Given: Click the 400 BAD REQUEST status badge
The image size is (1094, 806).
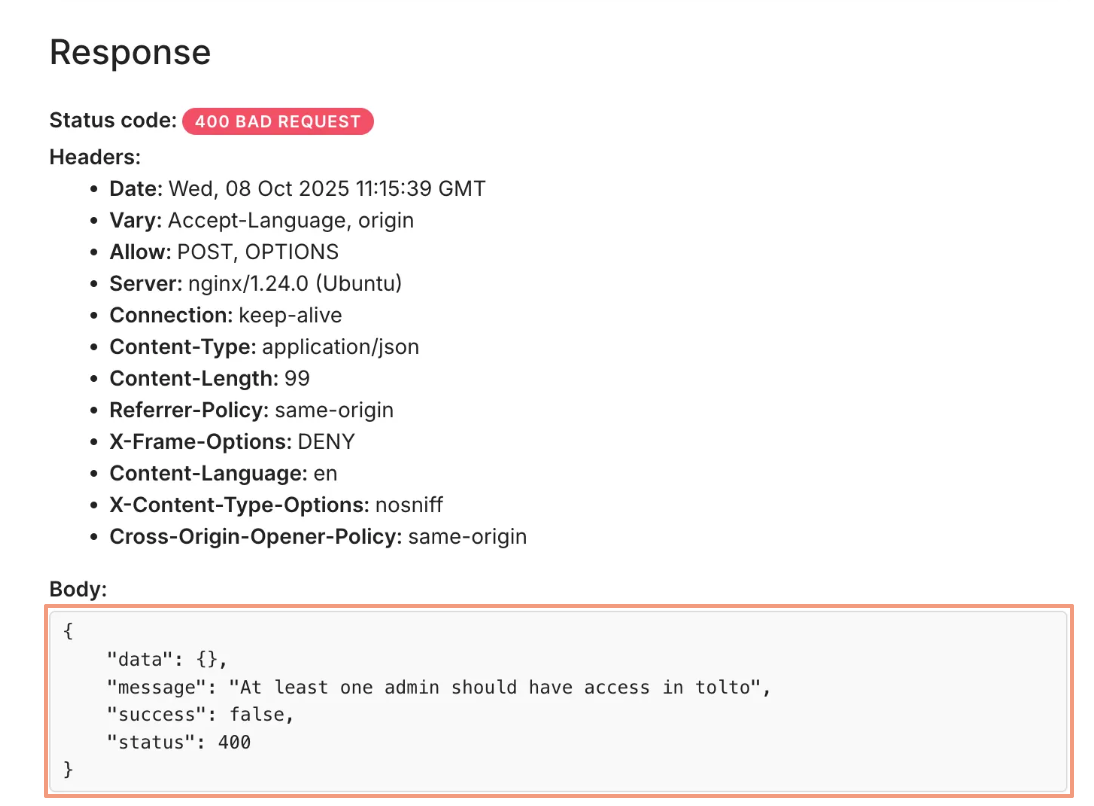Looking at the screenshot, I should point(277,122).
